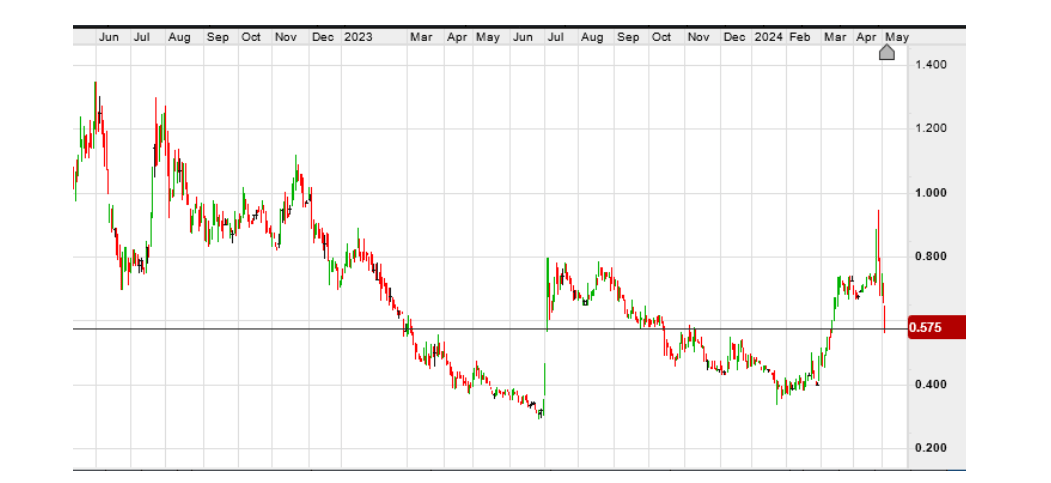This screenshot has height=483, width=1051.
Task: Click the Mar label right after Feb
Action: (x=835, y=38)
